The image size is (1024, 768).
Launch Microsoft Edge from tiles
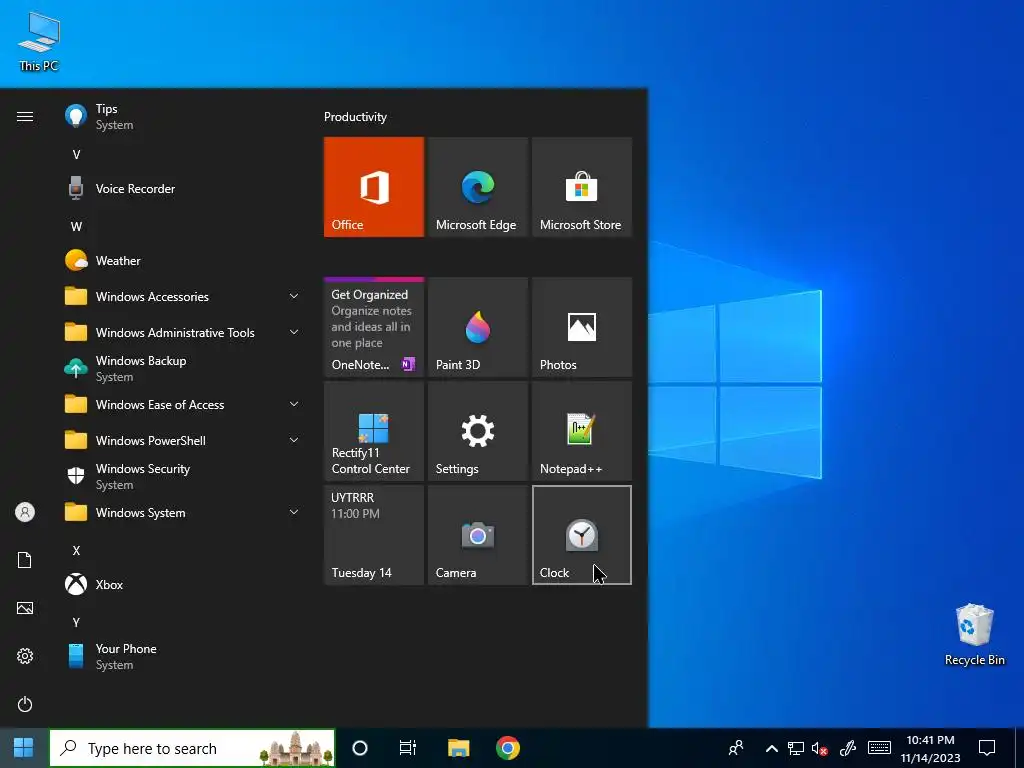tap(477, 187)
